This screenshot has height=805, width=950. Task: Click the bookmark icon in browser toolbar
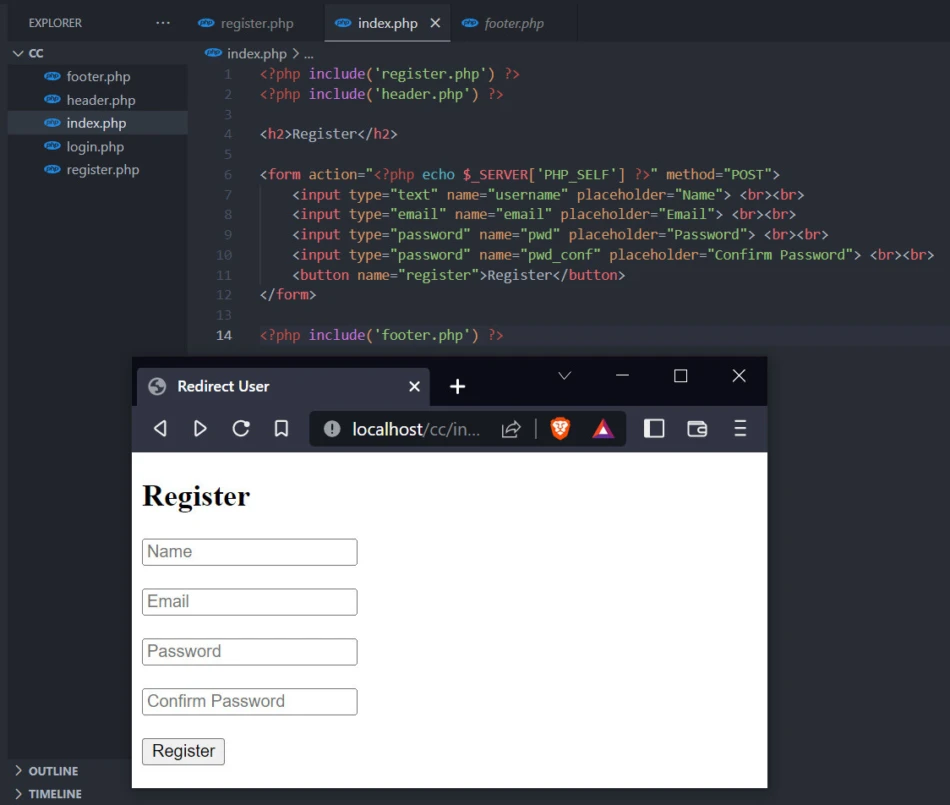282,429
